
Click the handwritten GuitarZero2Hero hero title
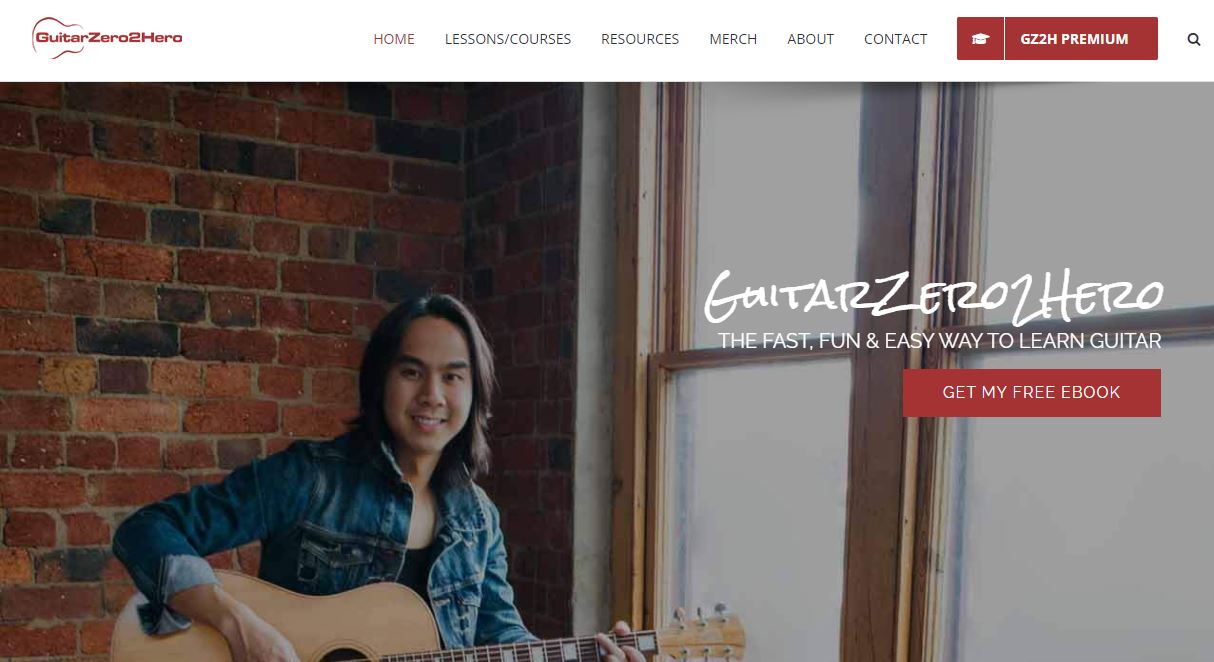click(934, 294)
